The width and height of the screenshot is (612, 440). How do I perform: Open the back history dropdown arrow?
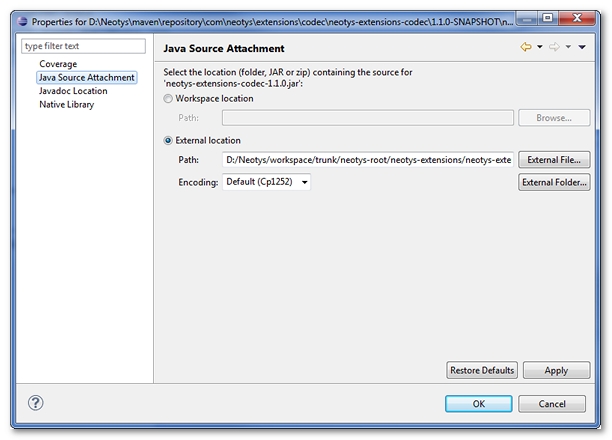point(540,47)
